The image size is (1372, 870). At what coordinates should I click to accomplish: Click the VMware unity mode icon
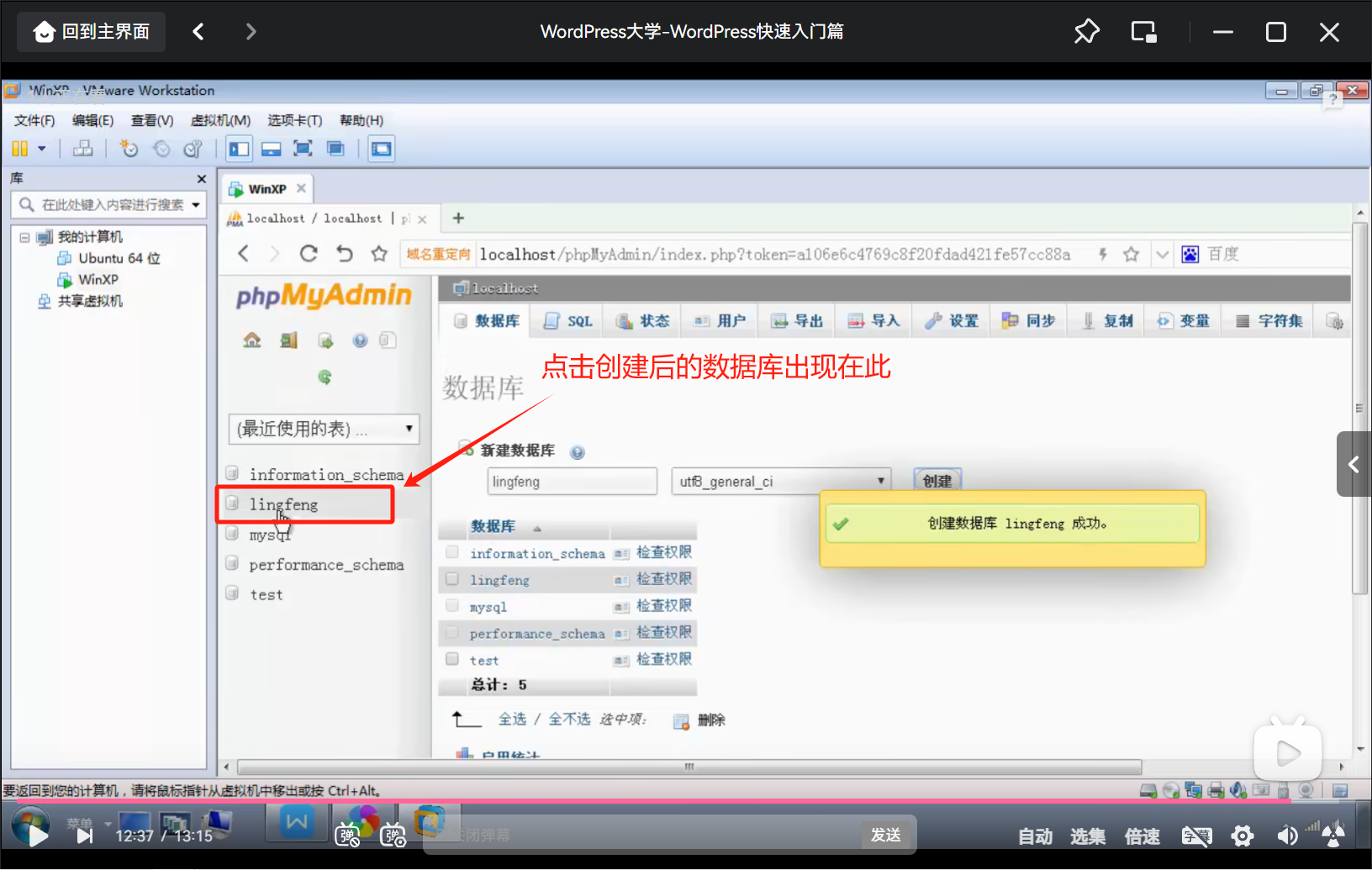335,149
